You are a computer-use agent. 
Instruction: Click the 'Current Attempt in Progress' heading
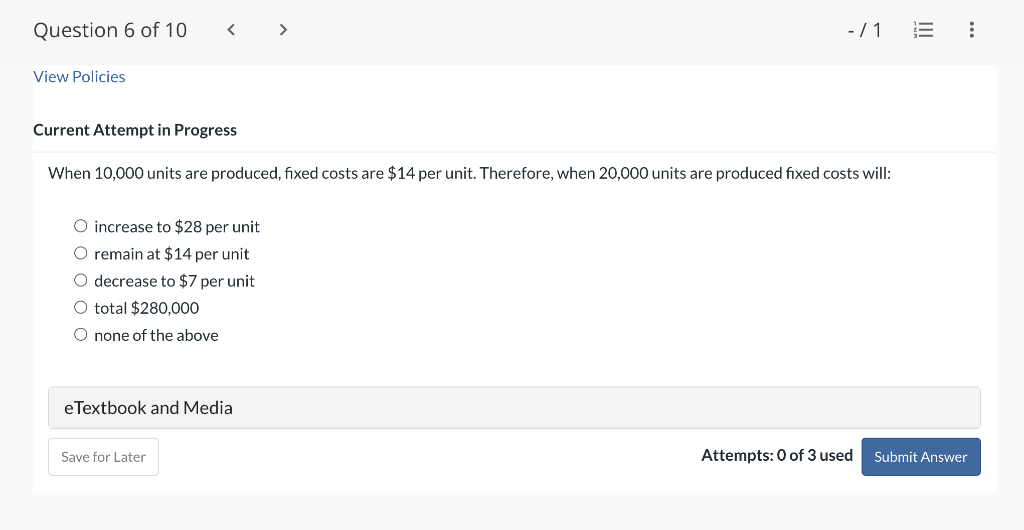click(135, 130)
